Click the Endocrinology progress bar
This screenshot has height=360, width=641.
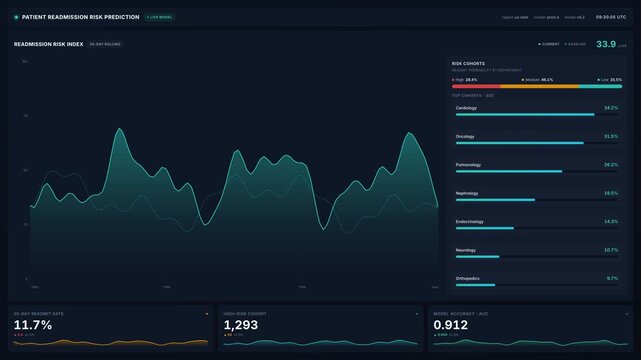click(x=537, y=228)
